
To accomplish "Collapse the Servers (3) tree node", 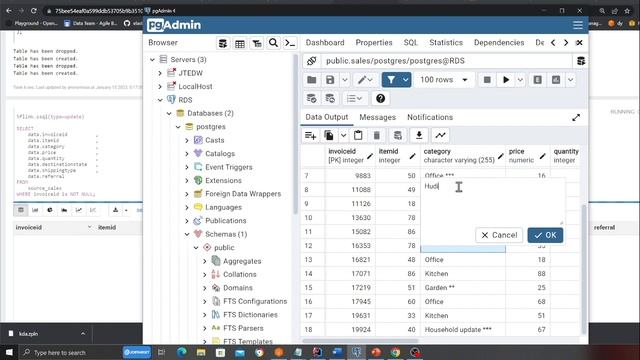I will [152, 60].
